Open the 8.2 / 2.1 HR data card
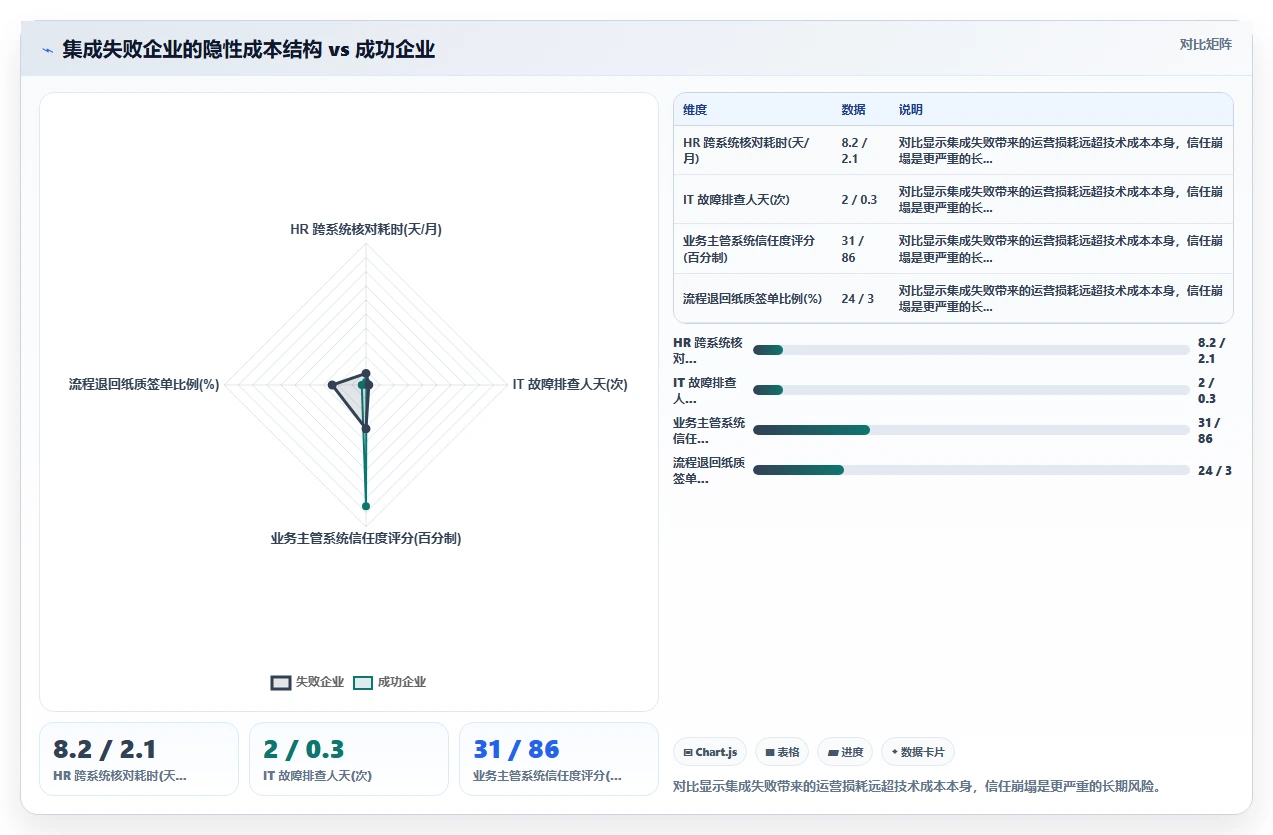The height and width of the screenshot is (835, 1273). (139, 759)
